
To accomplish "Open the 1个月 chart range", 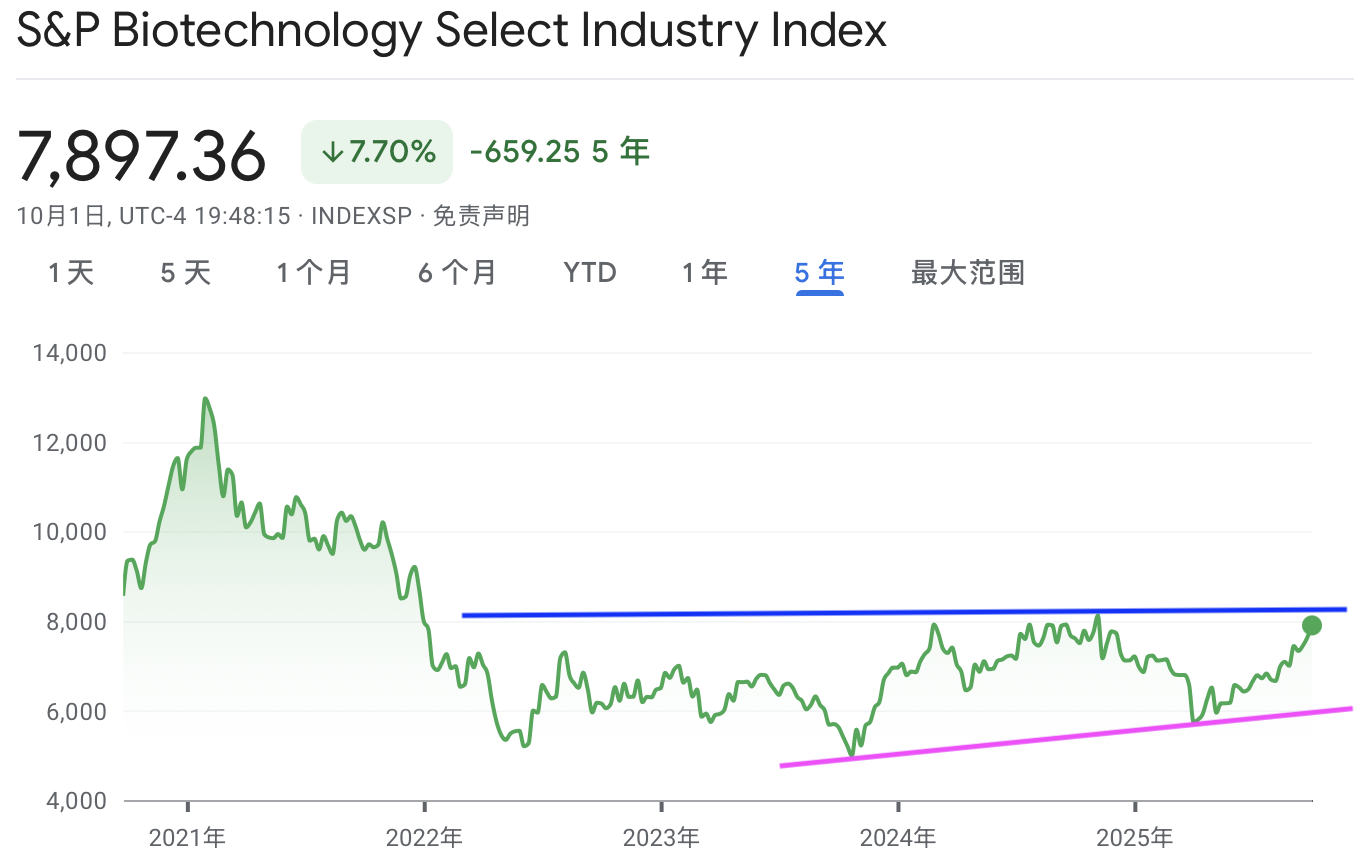I will coord(314,272).
